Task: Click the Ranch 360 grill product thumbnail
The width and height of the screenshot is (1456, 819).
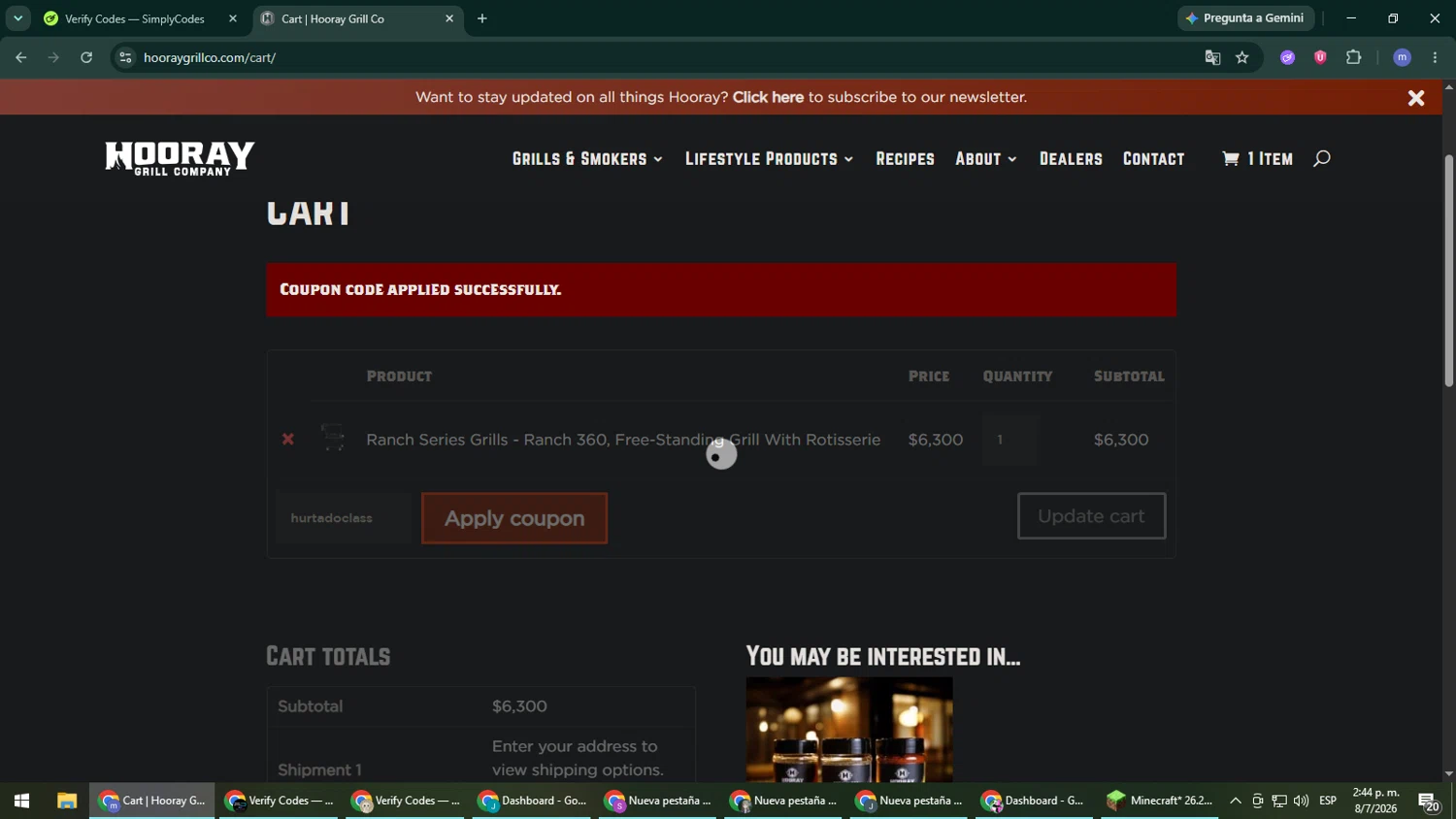Action: 333,439
